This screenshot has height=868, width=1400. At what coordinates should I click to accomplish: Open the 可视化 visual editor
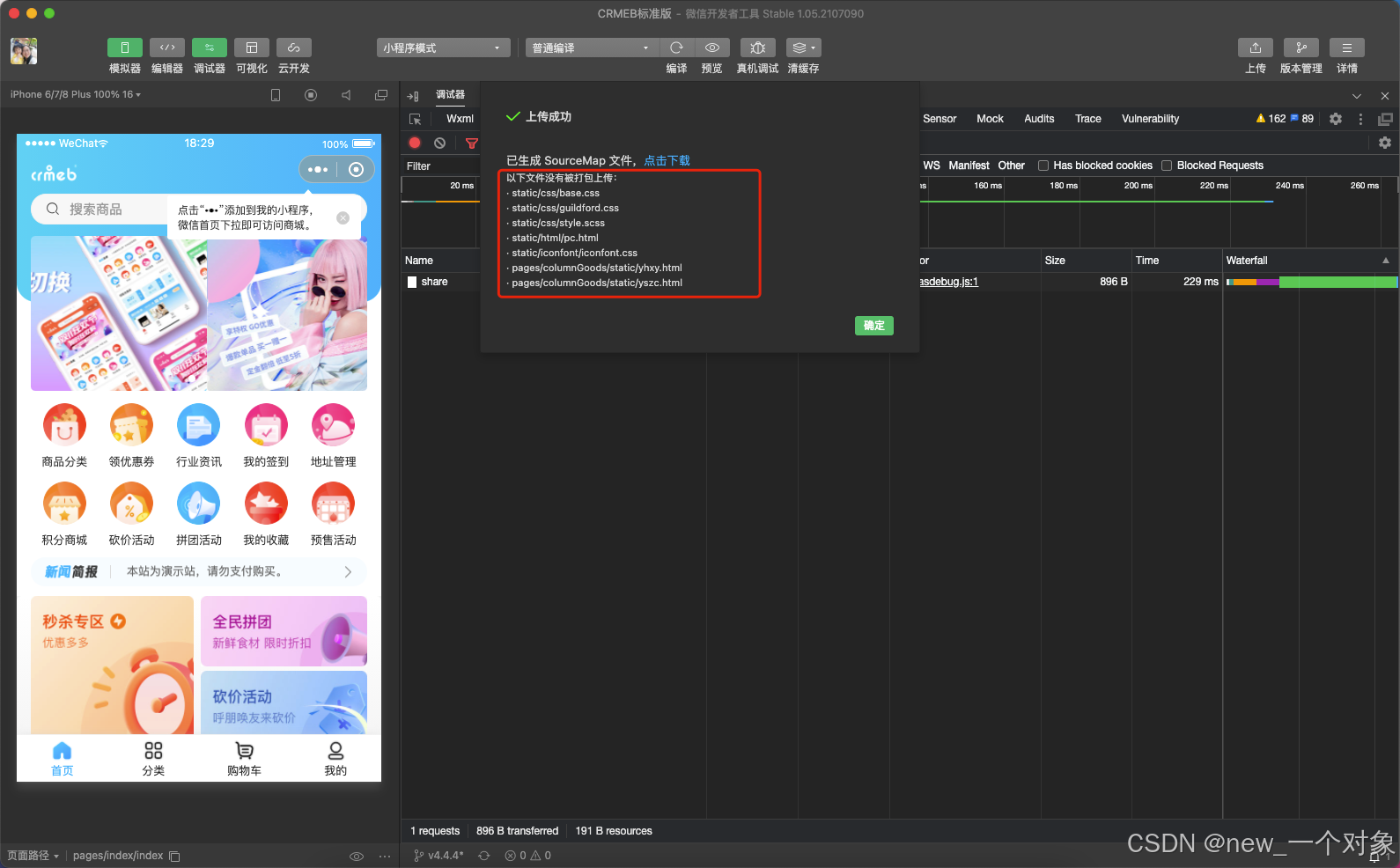click(x=252, y=48)
